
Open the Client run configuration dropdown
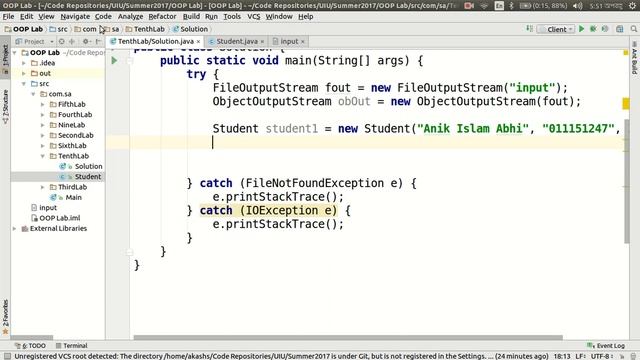557,29
